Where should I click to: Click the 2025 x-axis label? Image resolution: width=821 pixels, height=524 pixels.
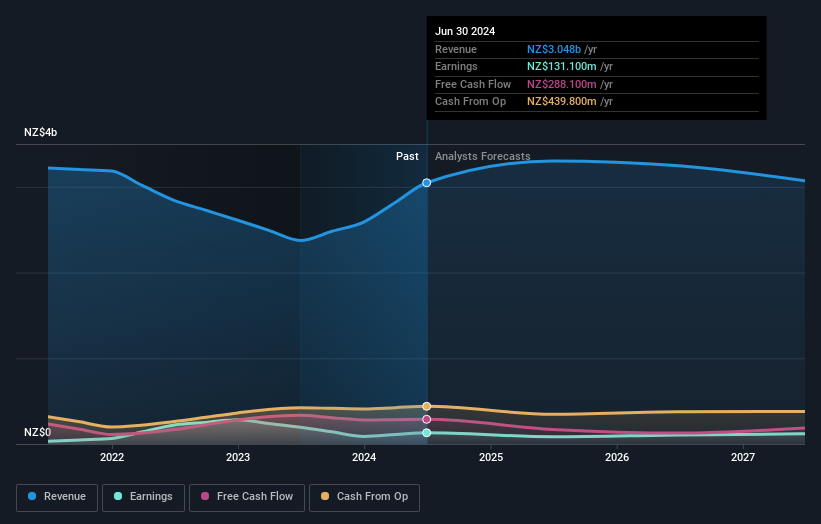coord(491,457)
